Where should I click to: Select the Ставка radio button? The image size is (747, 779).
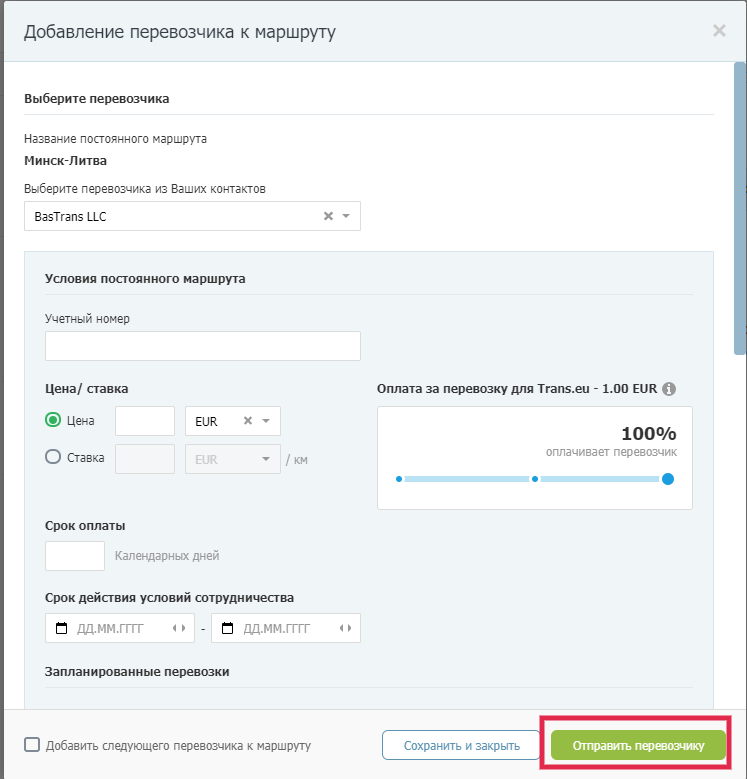[53, 457]
